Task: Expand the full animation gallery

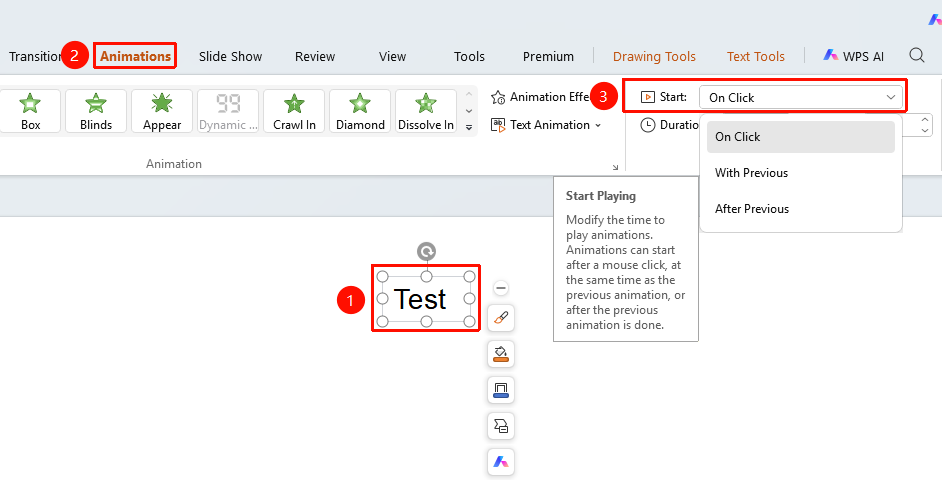Action: click(x=469, y=127)
